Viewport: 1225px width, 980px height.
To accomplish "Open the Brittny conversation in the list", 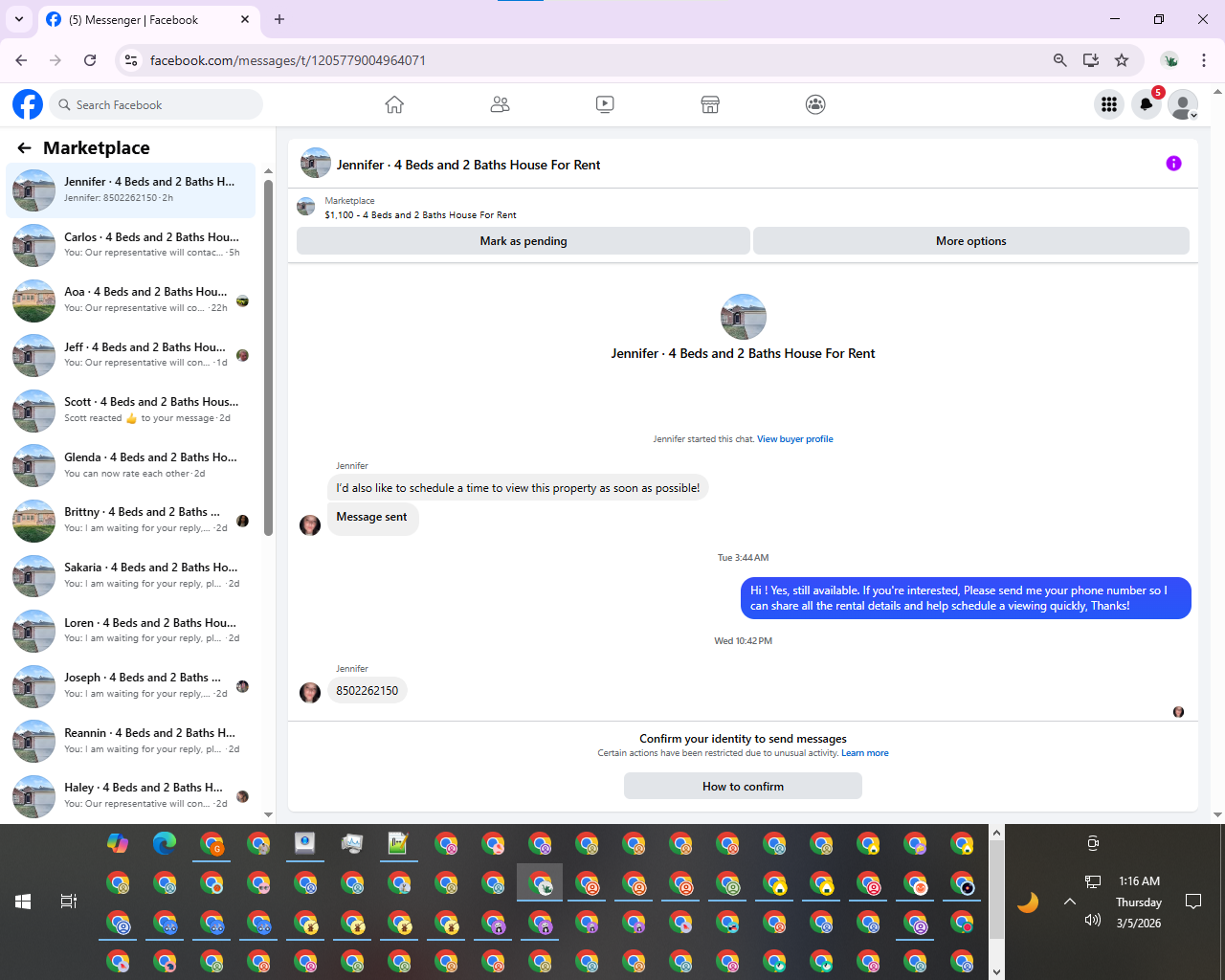I will [131, 521].
